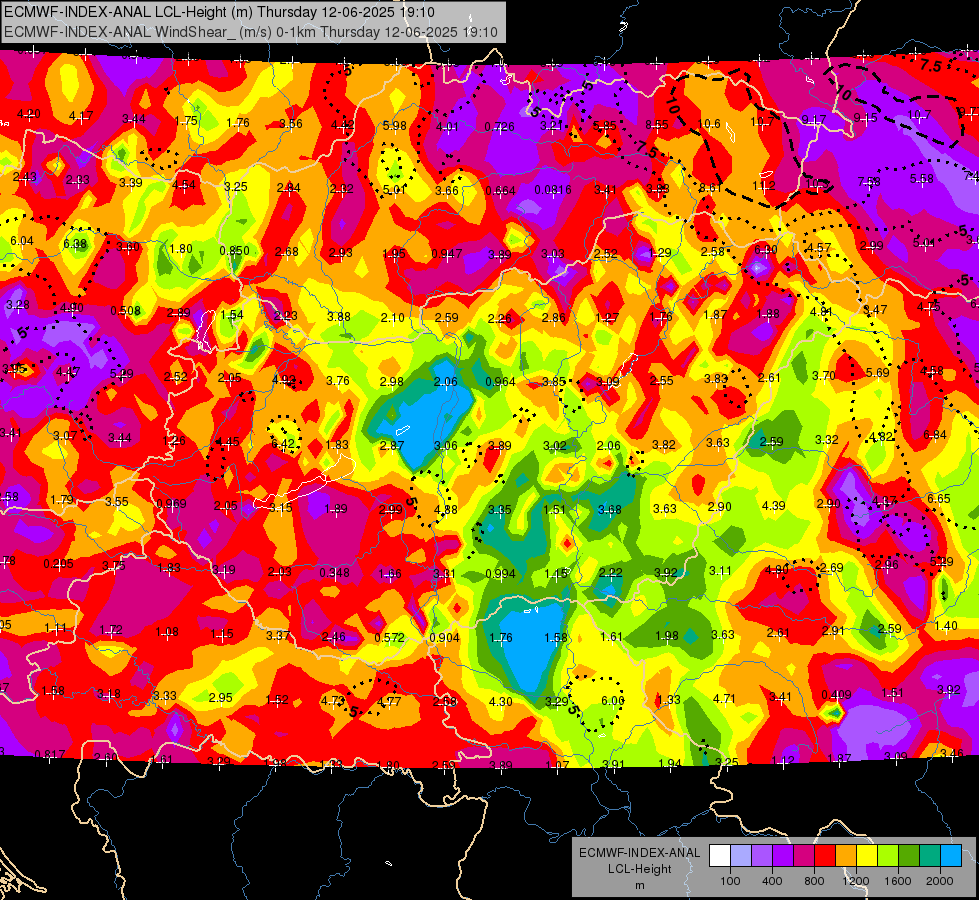The image size is (979, 900).
Task: Click the WindShear 0-1km title line
Action: (x=250, y=32)
